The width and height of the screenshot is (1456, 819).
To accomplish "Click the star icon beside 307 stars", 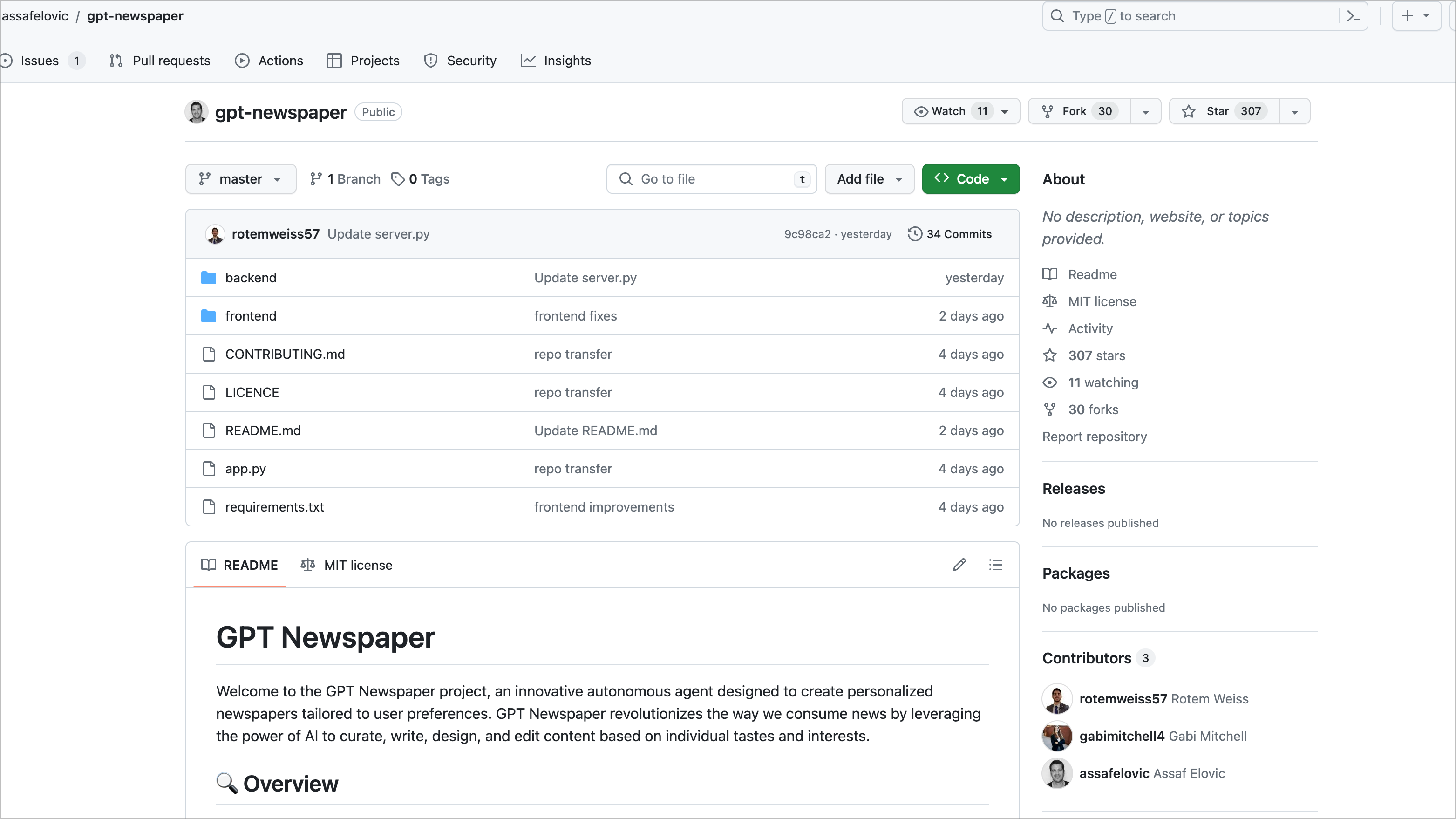I will tap(1049, 355).
